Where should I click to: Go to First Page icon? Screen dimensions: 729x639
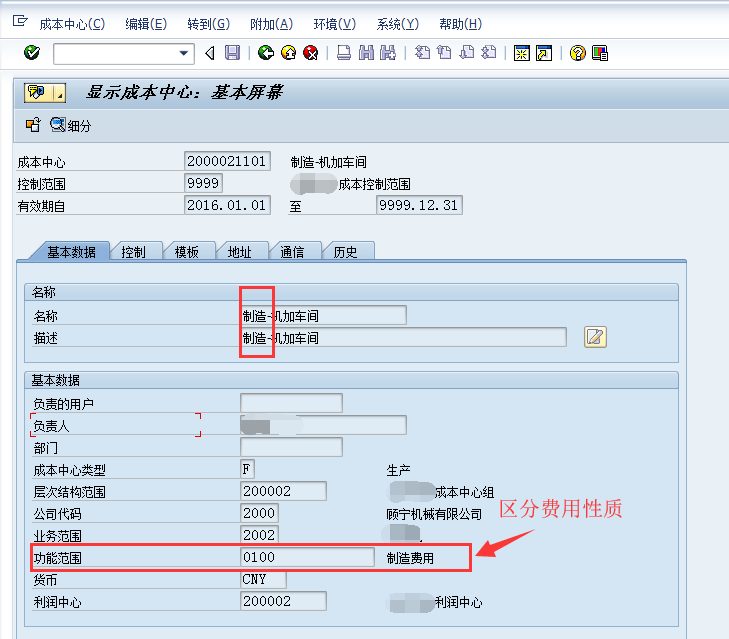(x=422, y=53)
